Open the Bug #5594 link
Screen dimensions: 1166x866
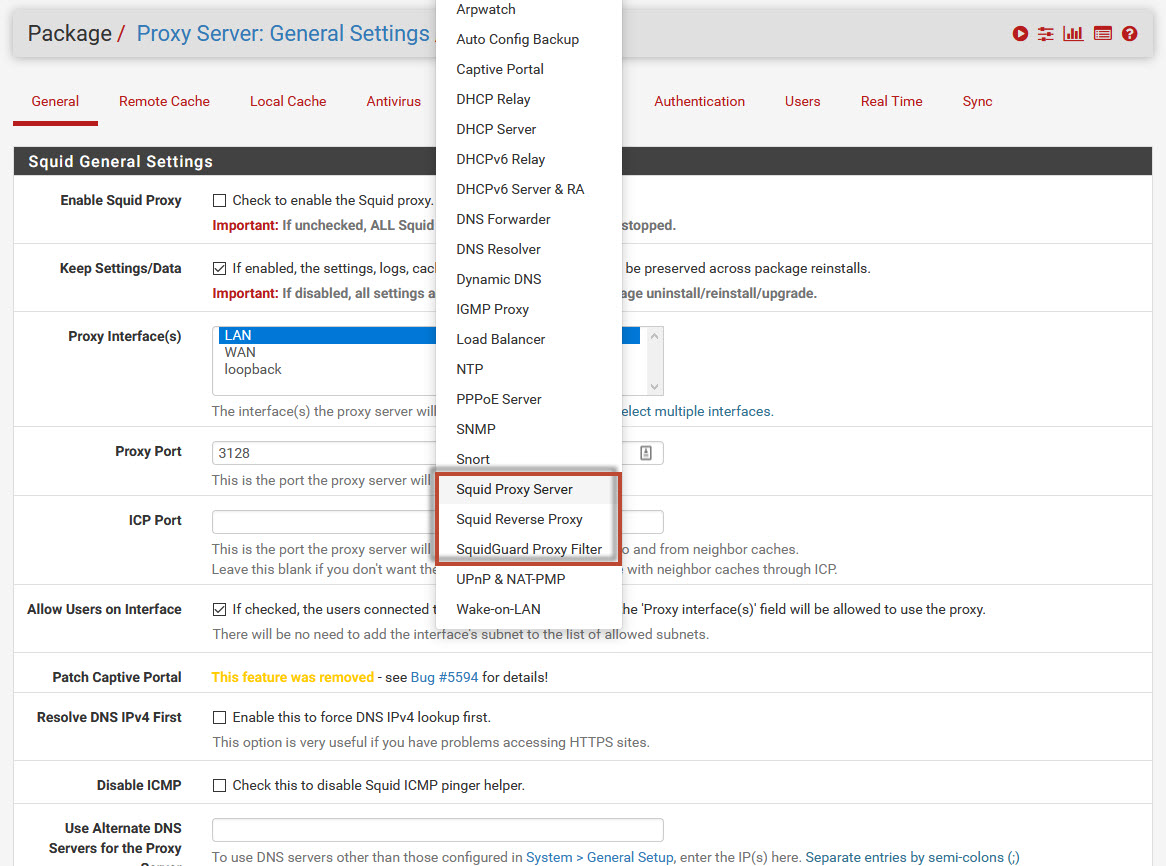click(445, 677)
